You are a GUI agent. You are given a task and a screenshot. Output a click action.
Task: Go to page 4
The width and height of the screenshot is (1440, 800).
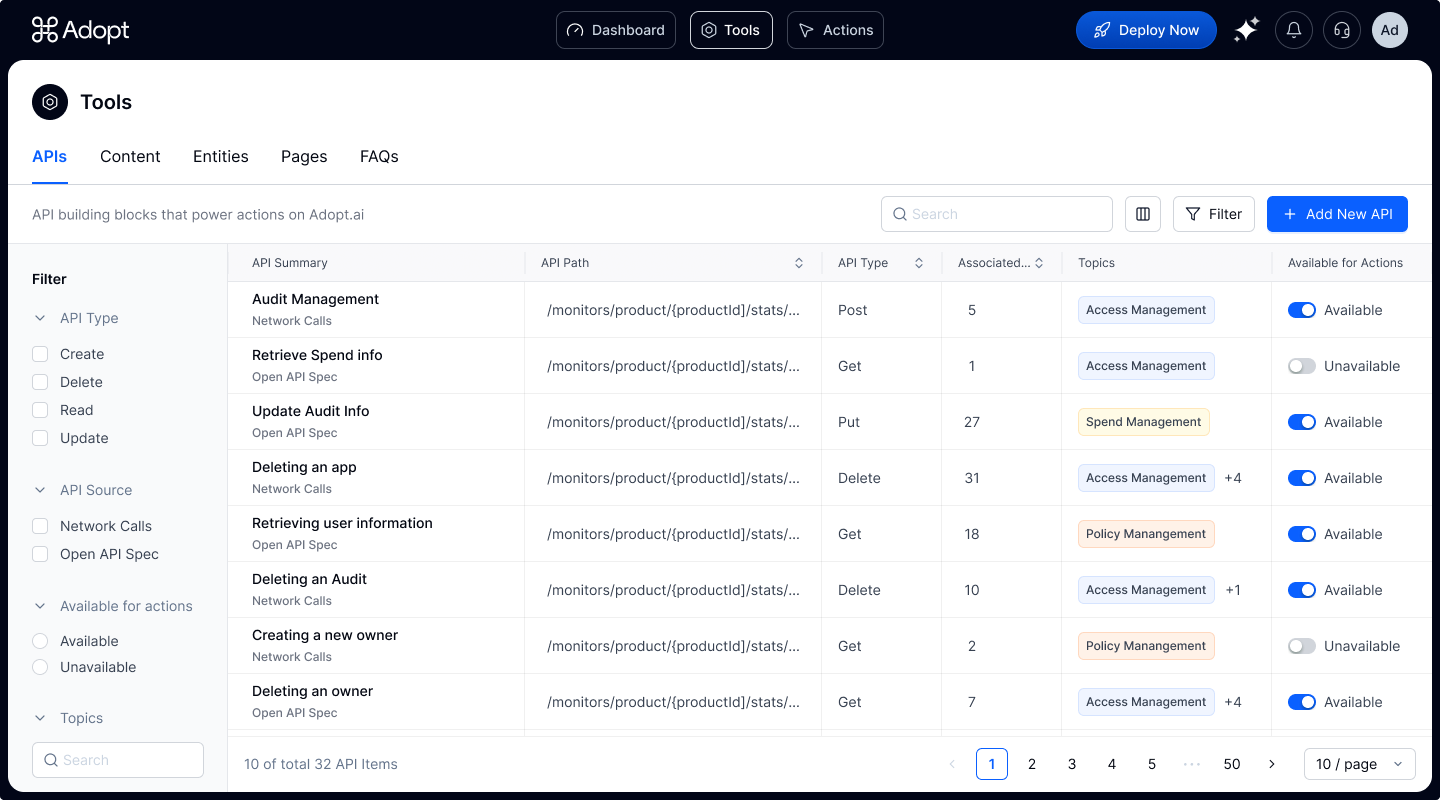(1112, 764)
